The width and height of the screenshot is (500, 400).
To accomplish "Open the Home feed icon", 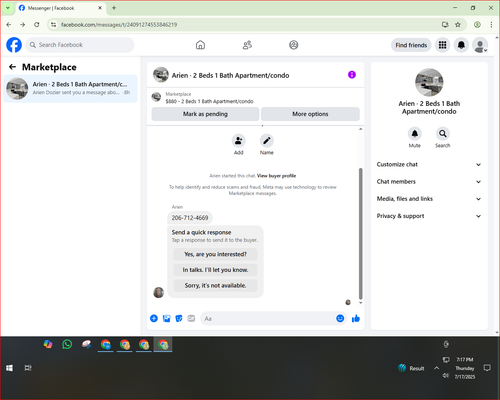I will tap(200, 45).
